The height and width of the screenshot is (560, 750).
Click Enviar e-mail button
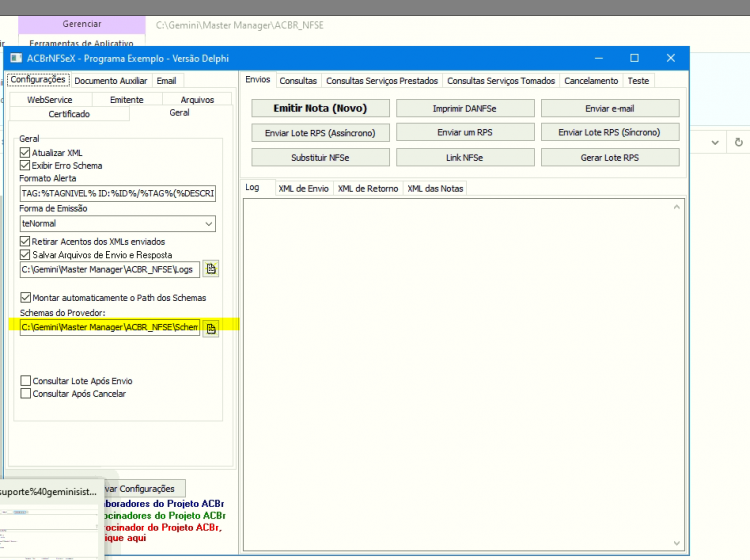click(x=610, y=109)
